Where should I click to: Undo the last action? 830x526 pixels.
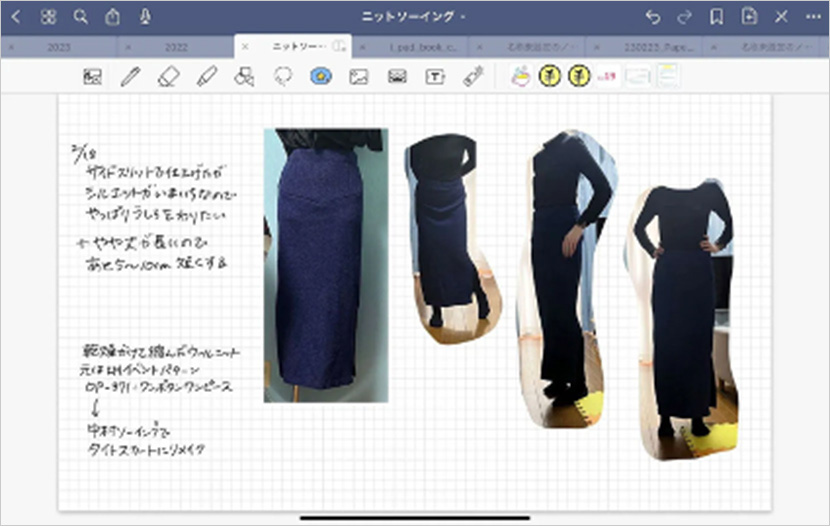[x=653, y=17]
